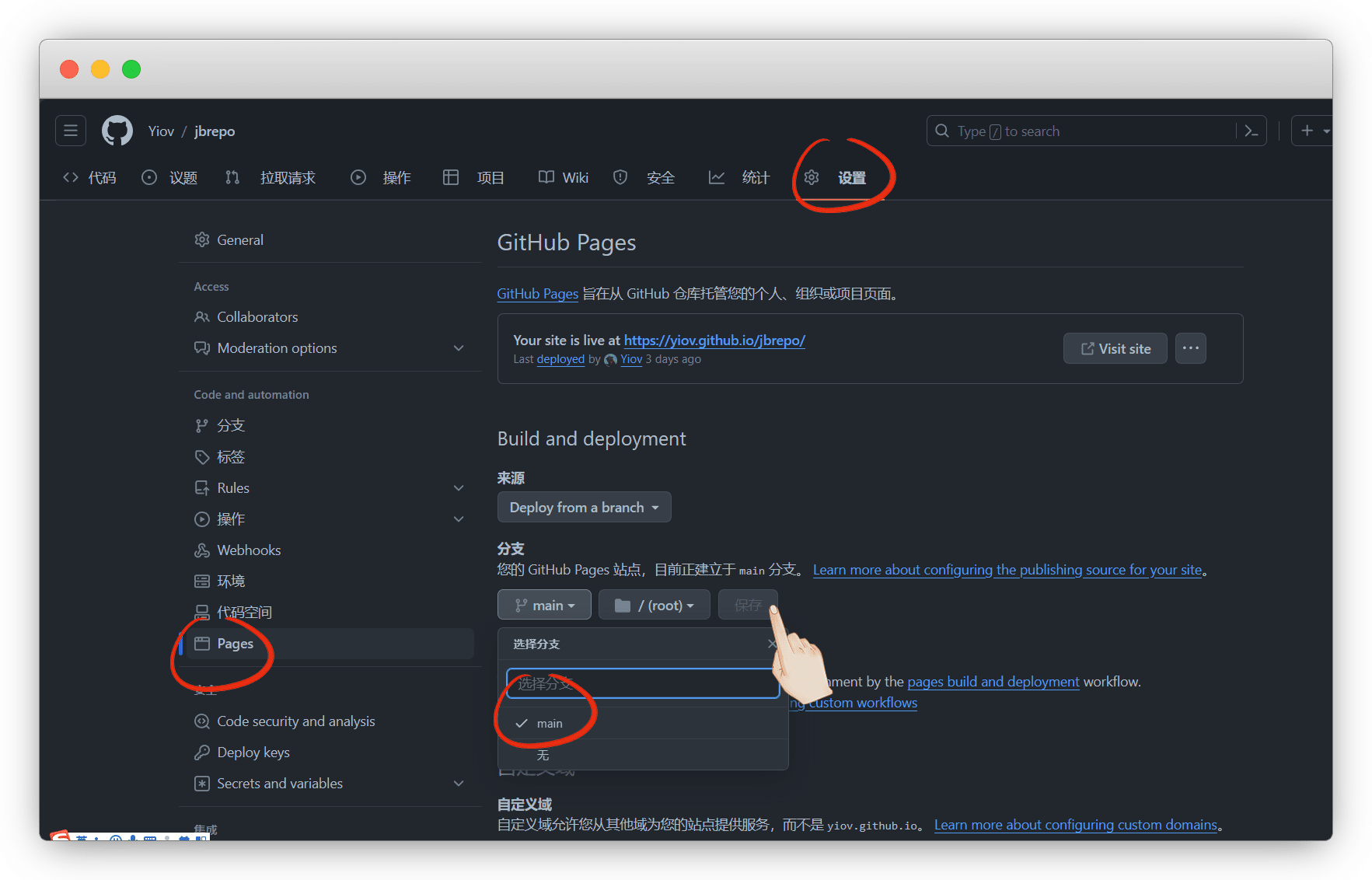Click the plus create-new icon
Viewport: 1372px width, 880px height.
tap(1307, 131)
